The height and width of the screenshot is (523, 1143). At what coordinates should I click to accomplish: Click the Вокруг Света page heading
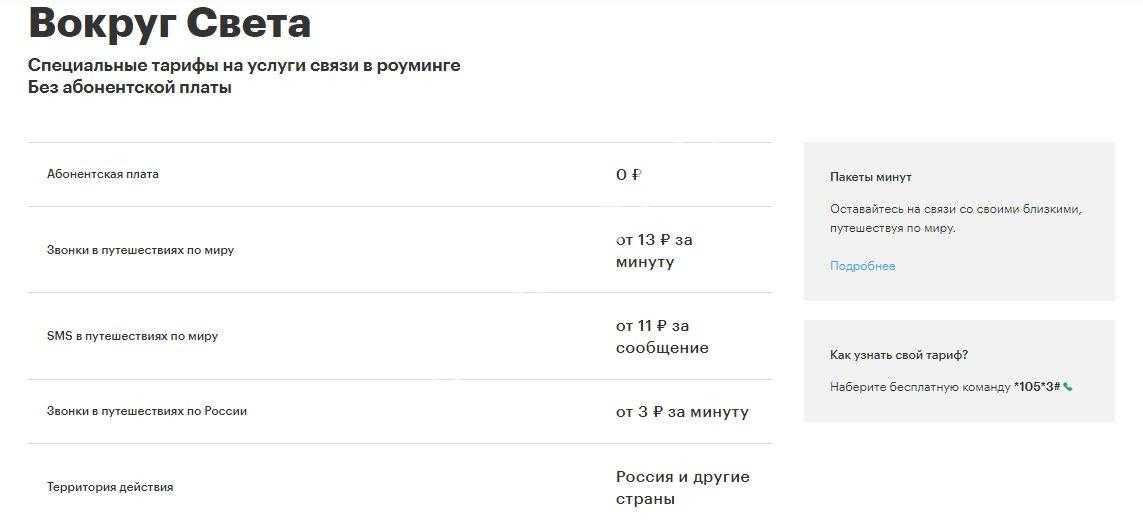point(169,24)
